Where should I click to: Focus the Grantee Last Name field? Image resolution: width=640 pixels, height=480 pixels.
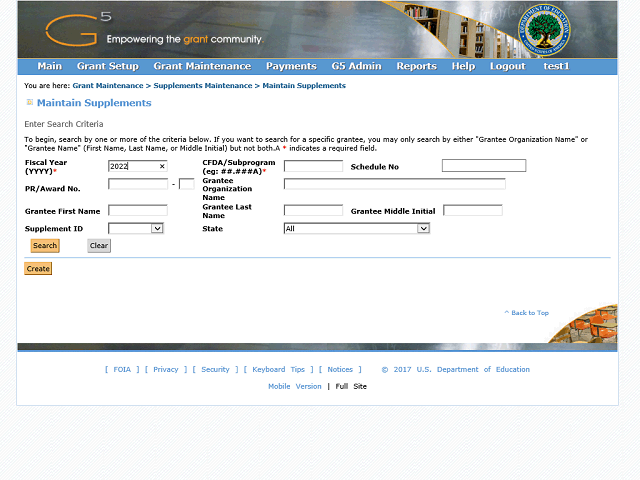click(313, 211)
